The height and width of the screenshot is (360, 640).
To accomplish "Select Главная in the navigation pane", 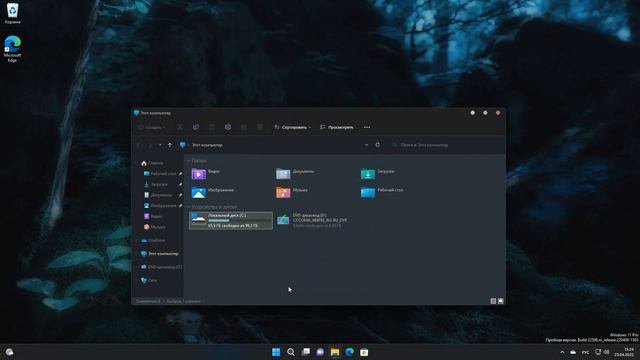I will pyautogui.click(x=152, y=163).
